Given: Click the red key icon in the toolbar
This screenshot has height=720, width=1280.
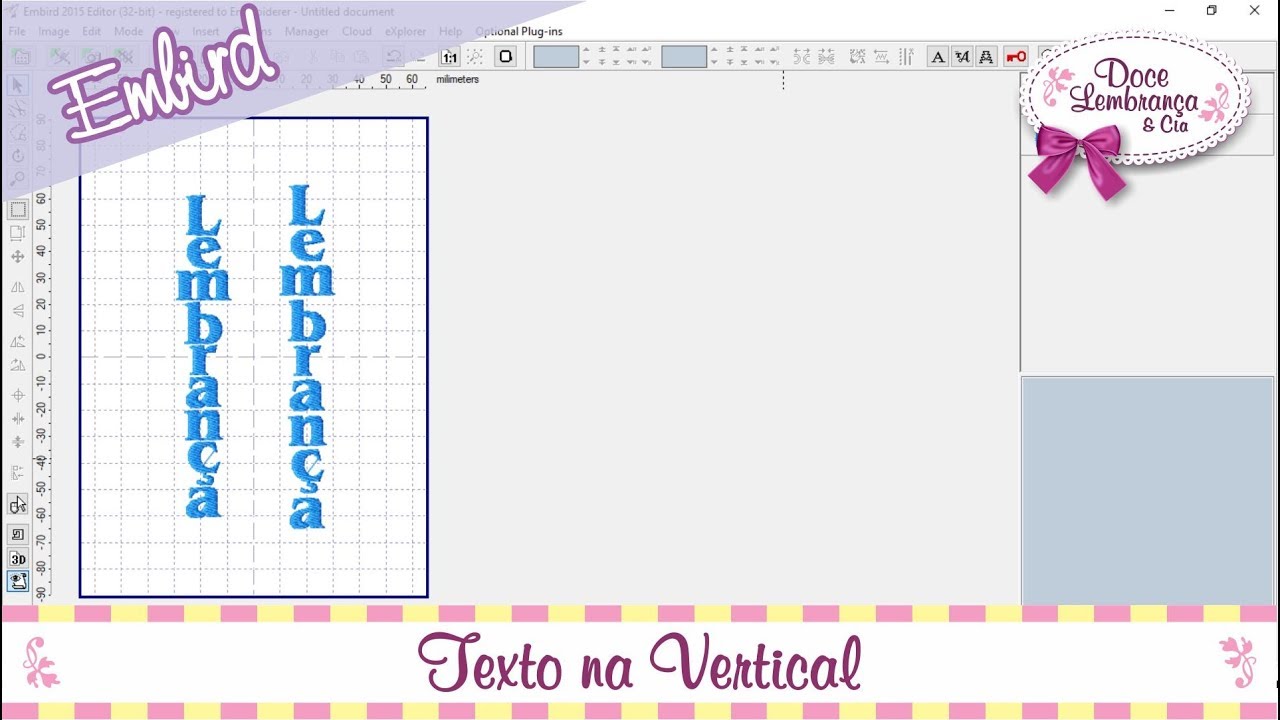Looking at the screenshot, I should 1016,57.
